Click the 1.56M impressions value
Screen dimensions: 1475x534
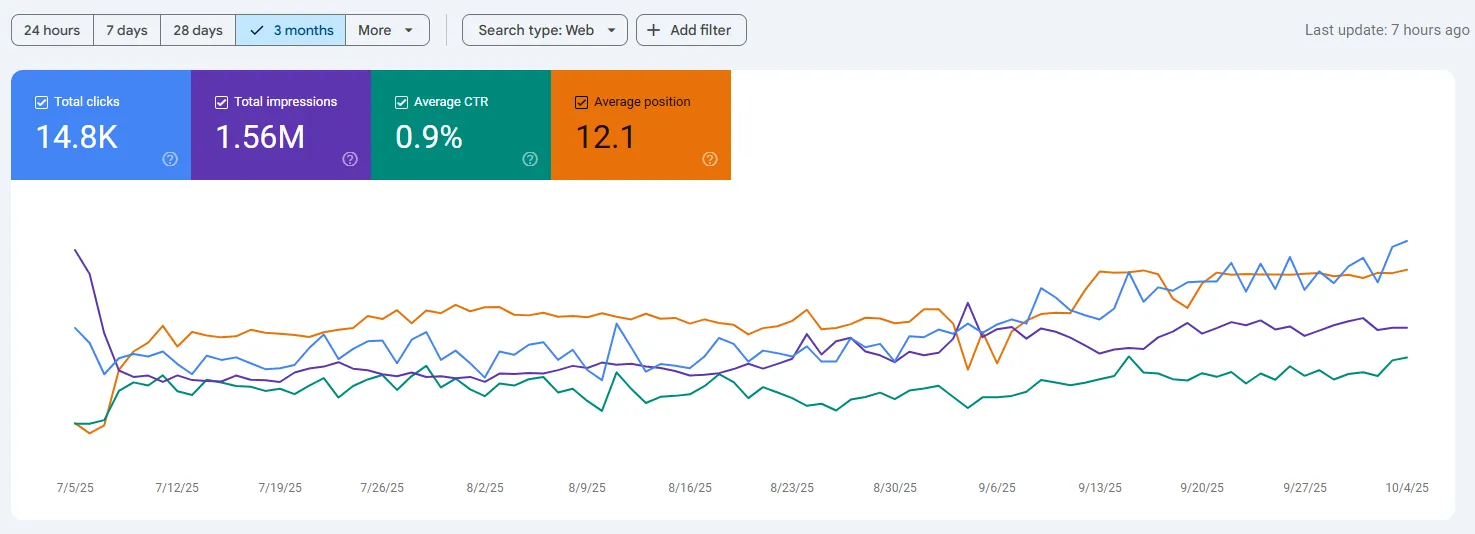pos(260,137)
